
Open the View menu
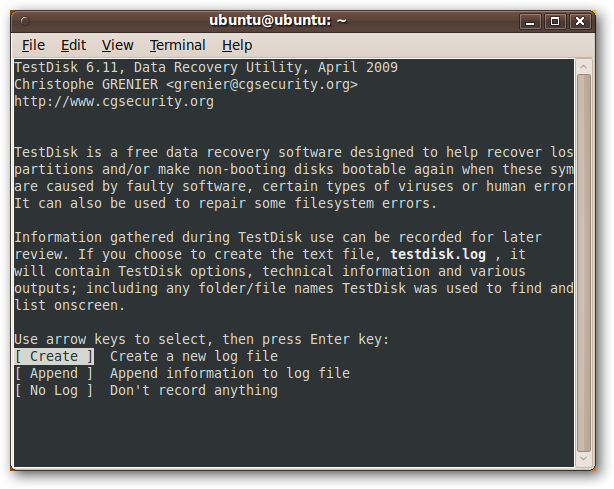pos(117,45)
